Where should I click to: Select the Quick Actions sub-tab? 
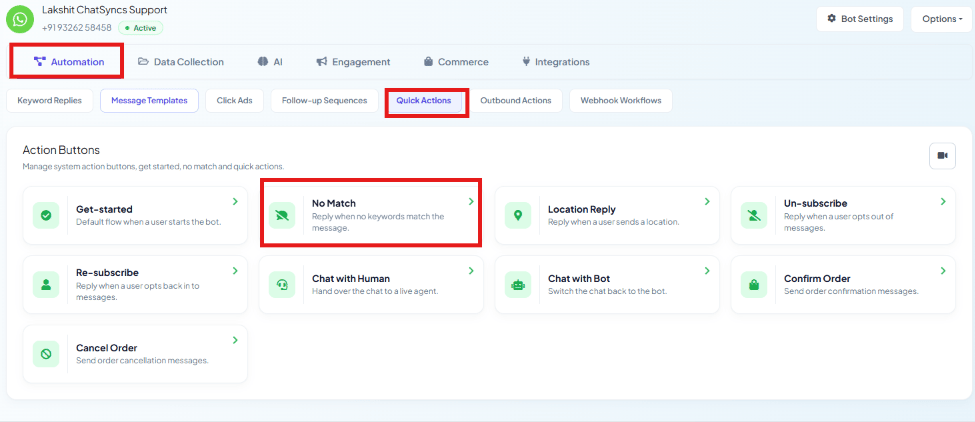[424, 100]
